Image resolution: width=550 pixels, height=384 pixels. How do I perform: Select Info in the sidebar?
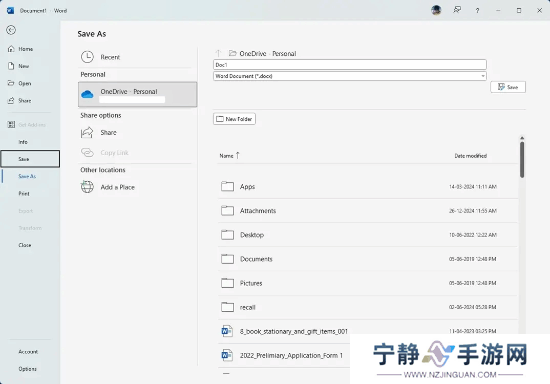click(x=23, y=142)
